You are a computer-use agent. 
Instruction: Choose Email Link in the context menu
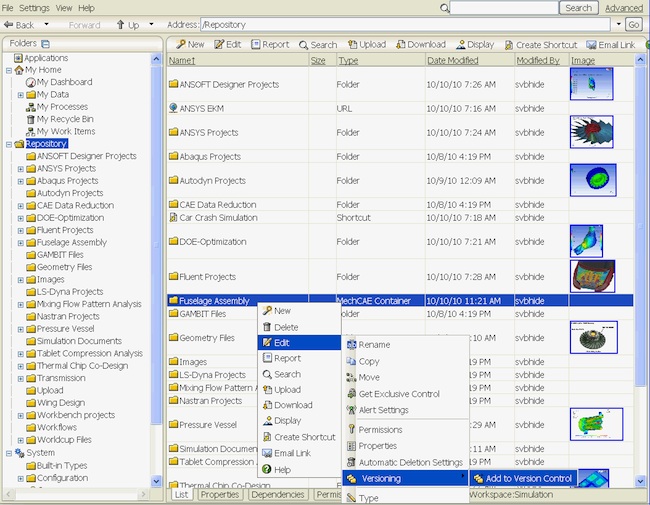pos(286,453)
